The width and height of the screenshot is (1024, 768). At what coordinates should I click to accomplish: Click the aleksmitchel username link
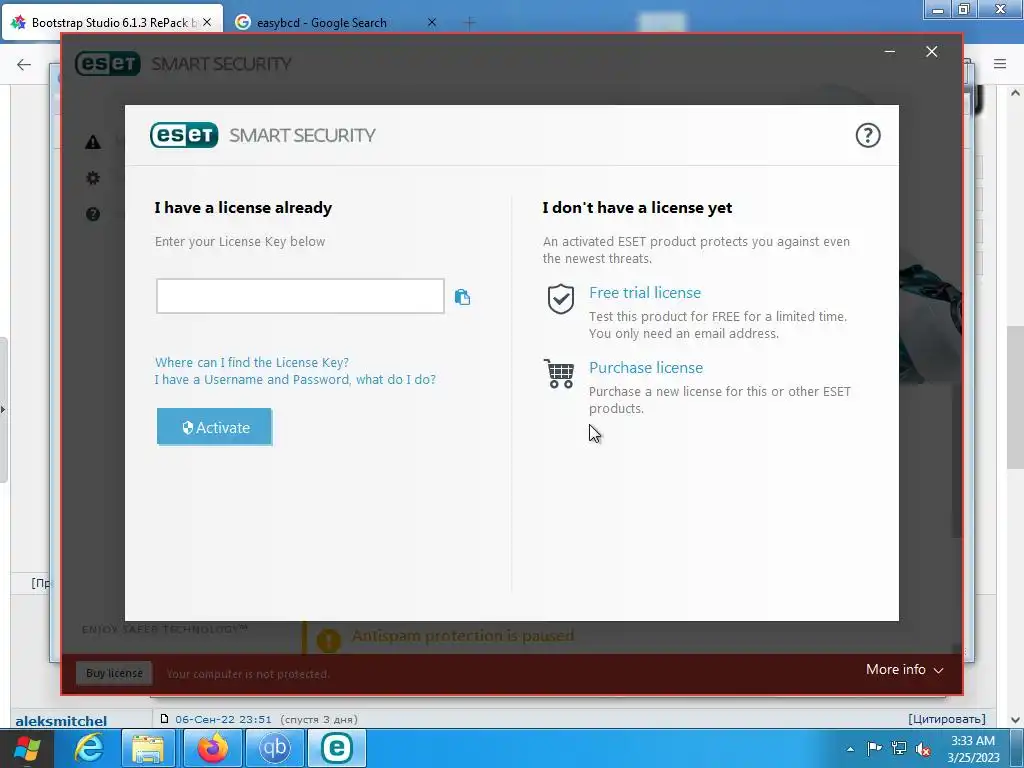coord(61,721)
